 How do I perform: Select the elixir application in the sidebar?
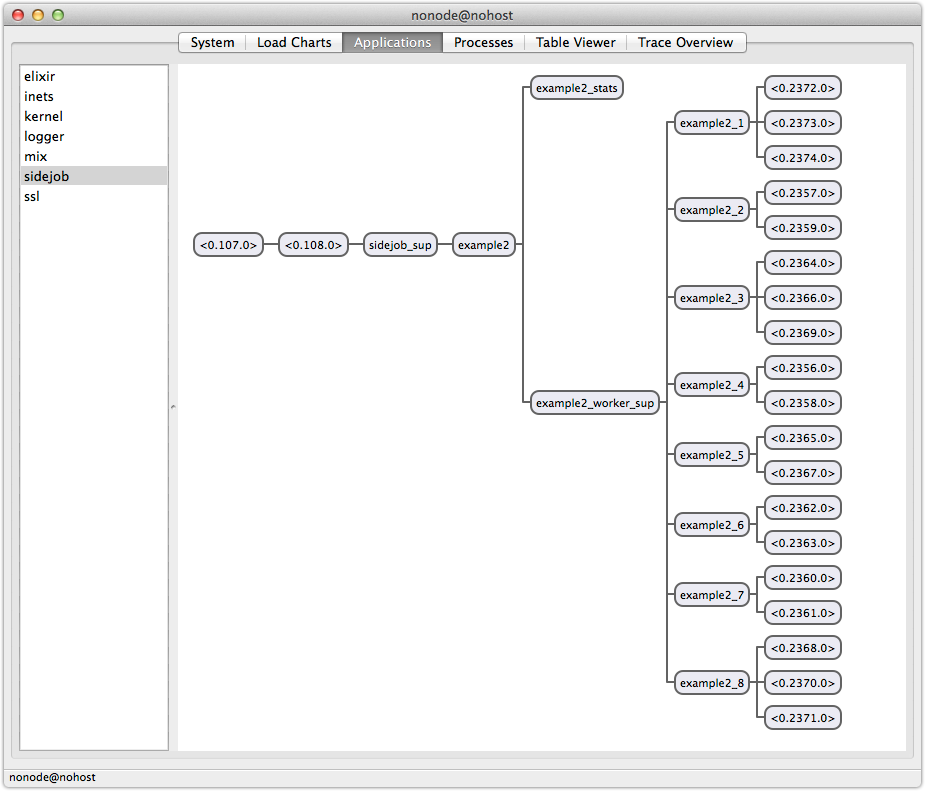coord(39,76)
